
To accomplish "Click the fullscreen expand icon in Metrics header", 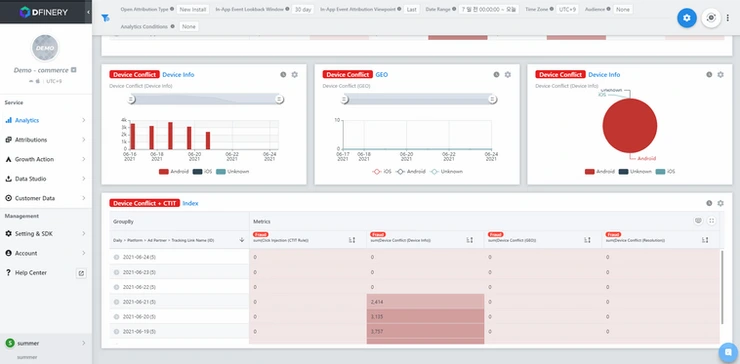I will click(712, 221).
